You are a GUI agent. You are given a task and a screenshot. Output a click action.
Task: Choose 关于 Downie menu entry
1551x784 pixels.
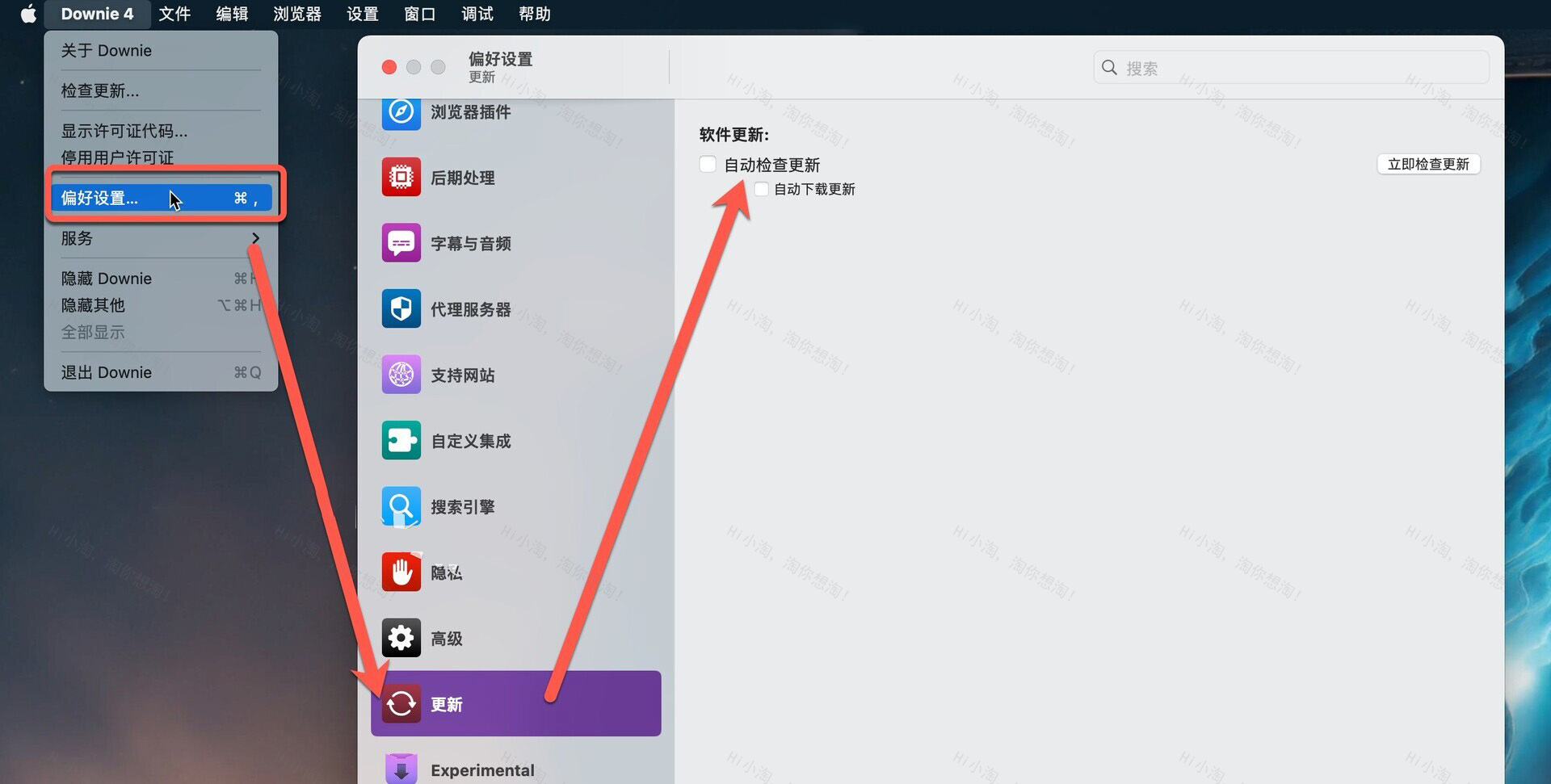point(161,51)
